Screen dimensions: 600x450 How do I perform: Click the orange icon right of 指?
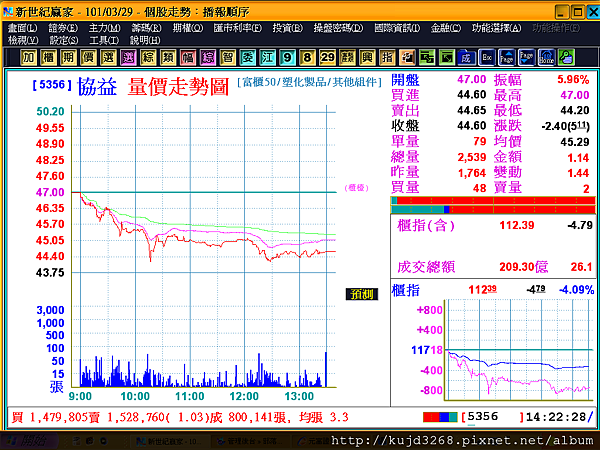(407, 58)
